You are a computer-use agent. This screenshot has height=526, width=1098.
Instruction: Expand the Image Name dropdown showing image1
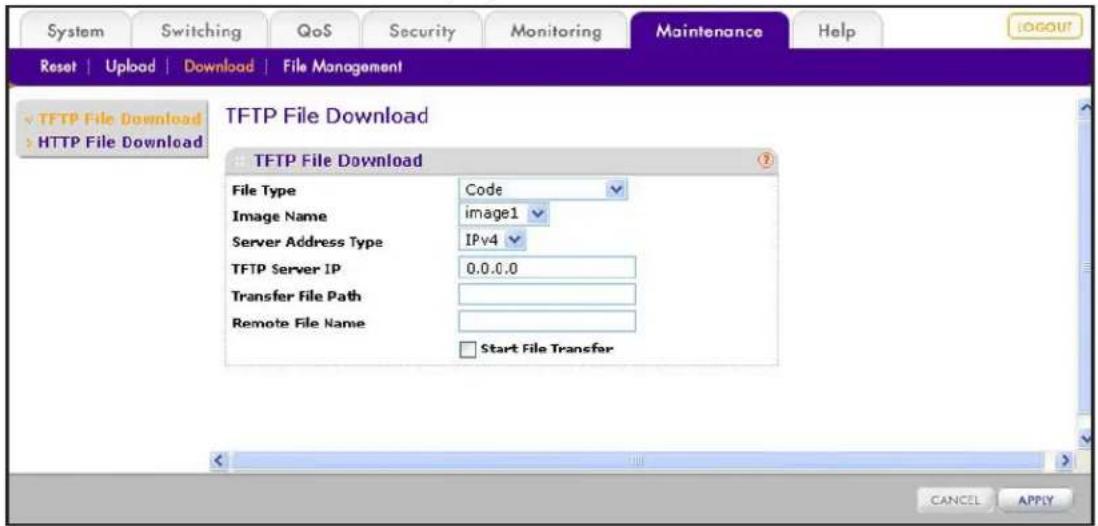(504, 214)
